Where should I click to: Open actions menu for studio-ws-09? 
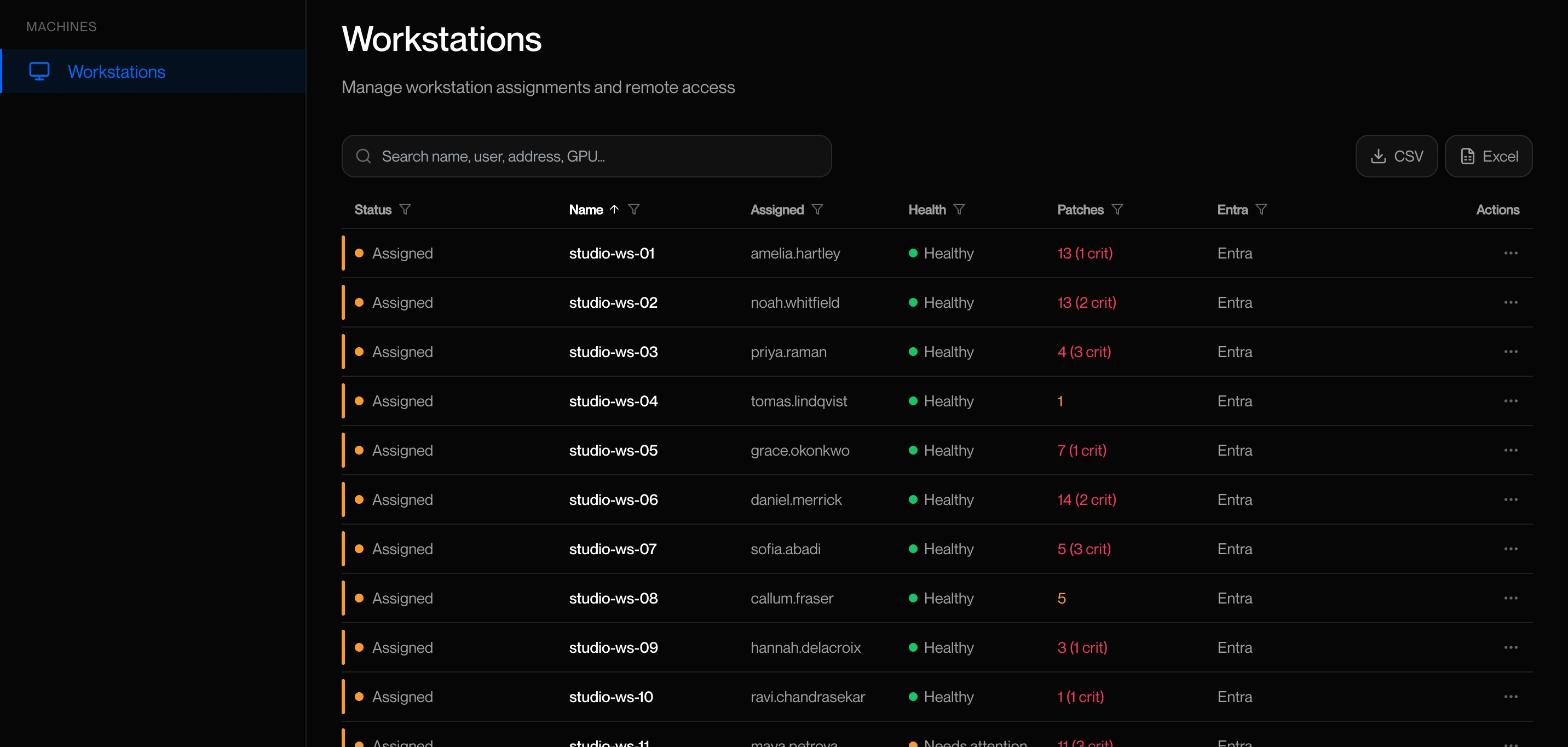point(1511,648)
